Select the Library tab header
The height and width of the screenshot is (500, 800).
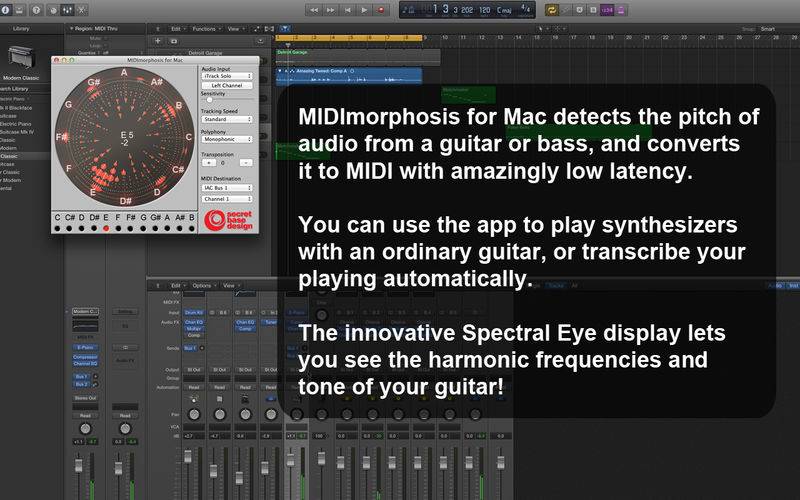[x=21, y=29]
